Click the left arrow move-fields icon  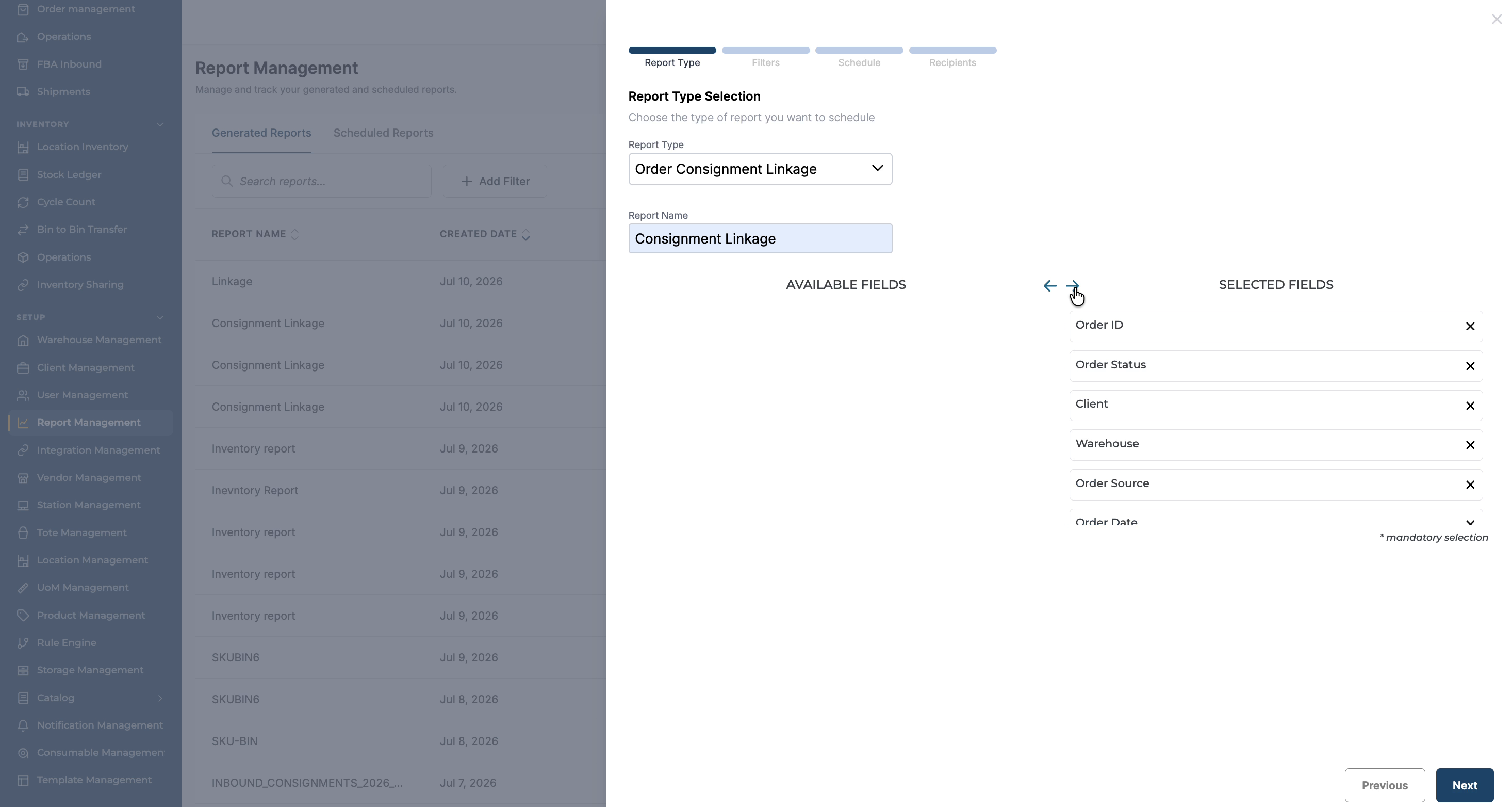pyautogui.click(x=1049, y=286)
